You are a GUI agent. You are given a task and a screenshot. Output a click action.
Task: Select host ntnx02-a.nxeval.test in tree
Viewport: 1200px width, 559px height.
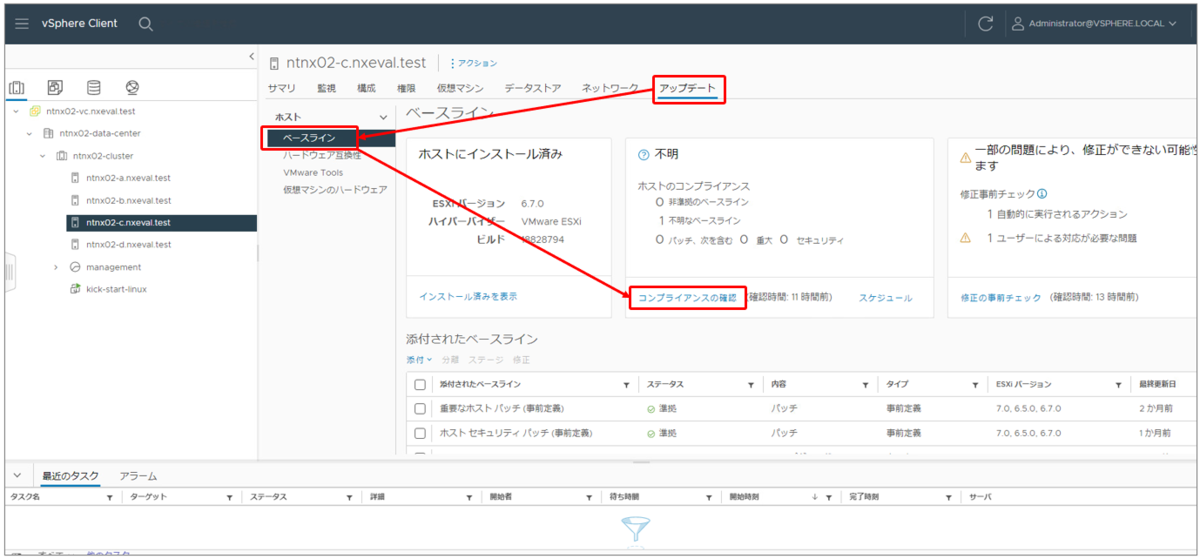tap(128, 178)
